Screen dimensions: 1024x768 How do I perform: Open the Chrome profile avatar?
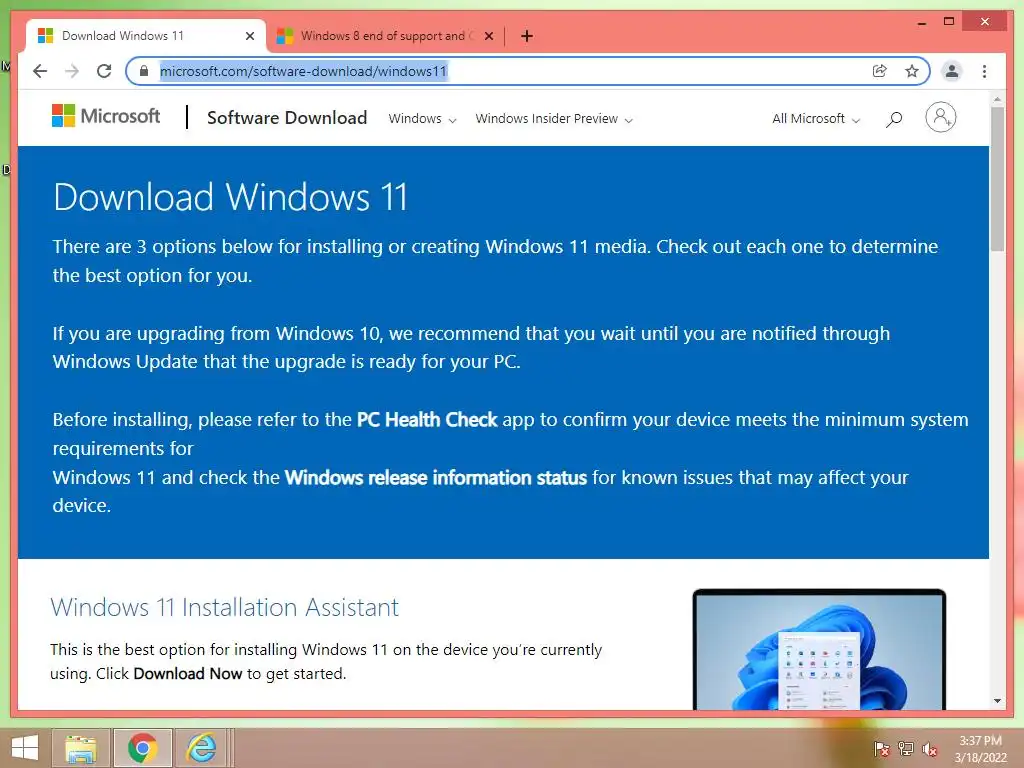coord(952,71)
